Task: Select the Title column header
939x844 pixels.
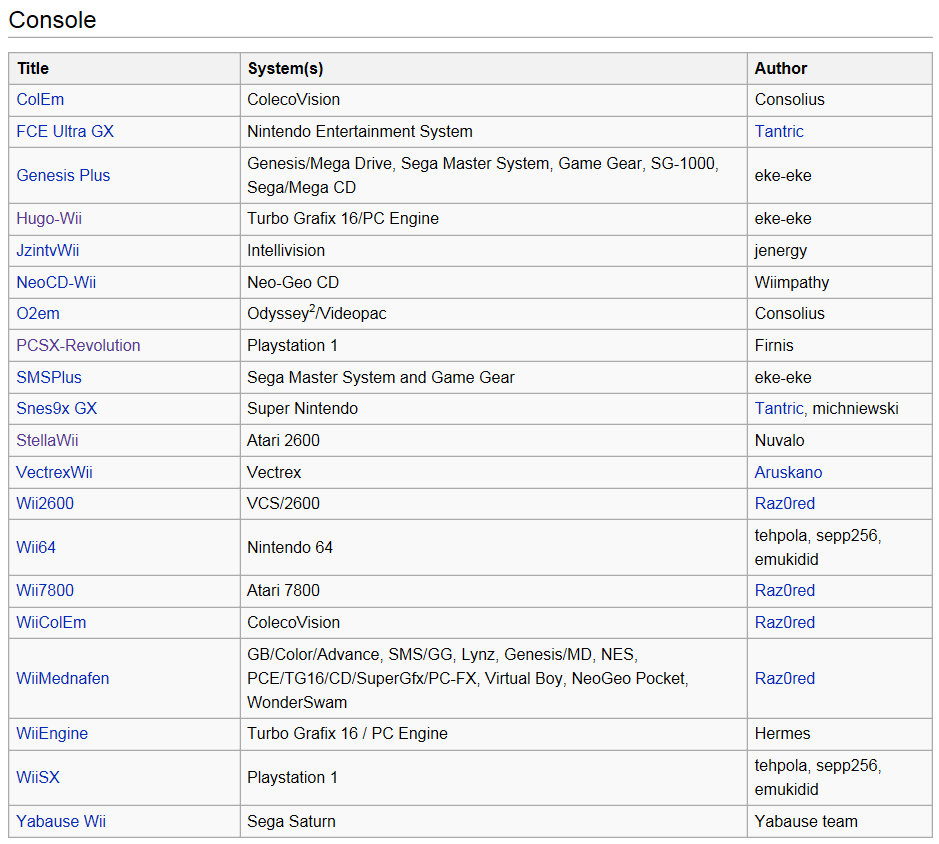Action: point(125,68)
